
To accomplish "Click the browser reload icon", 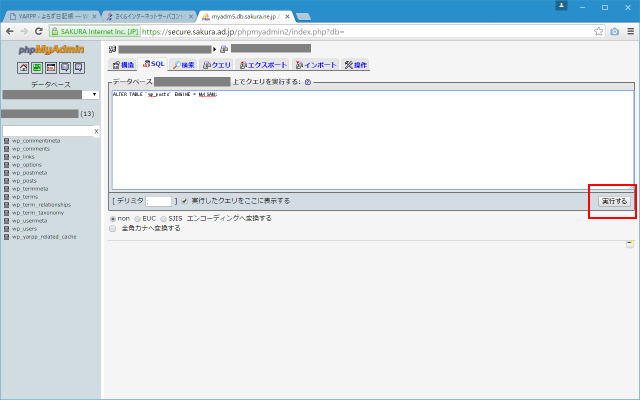I will pyautogui.click(x=37, y=31).
